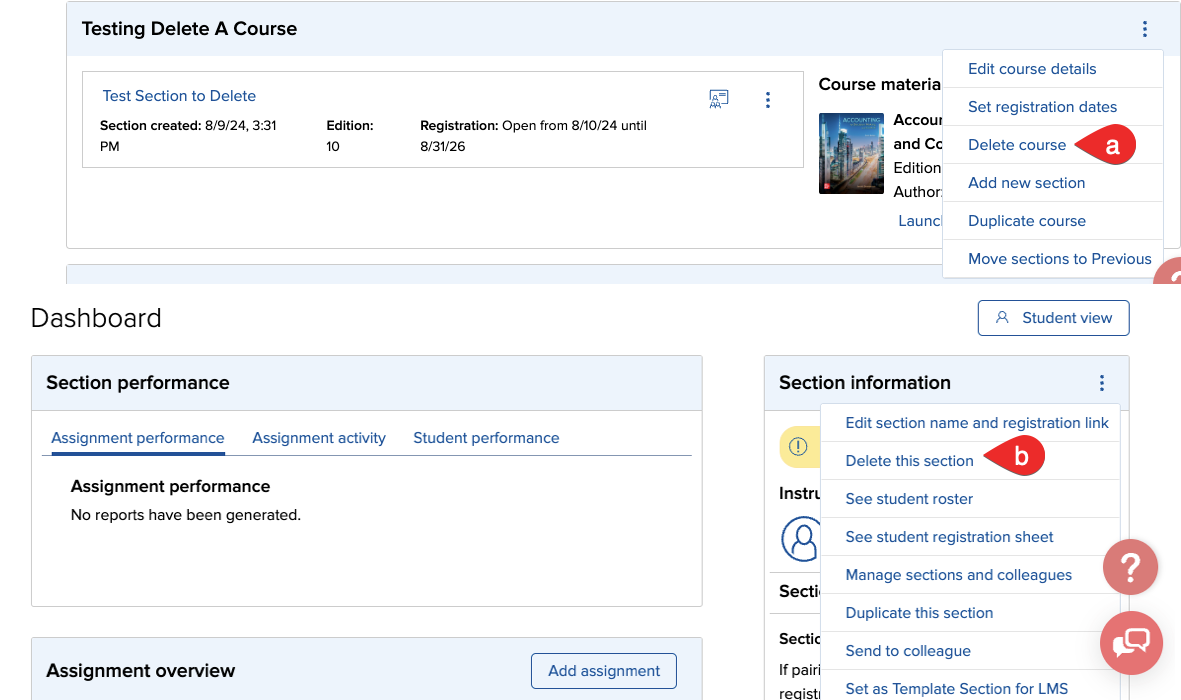Choose Duplicate course from dropdown
The height and width of the screenshot is (700, 1181).
(1026, 221)
